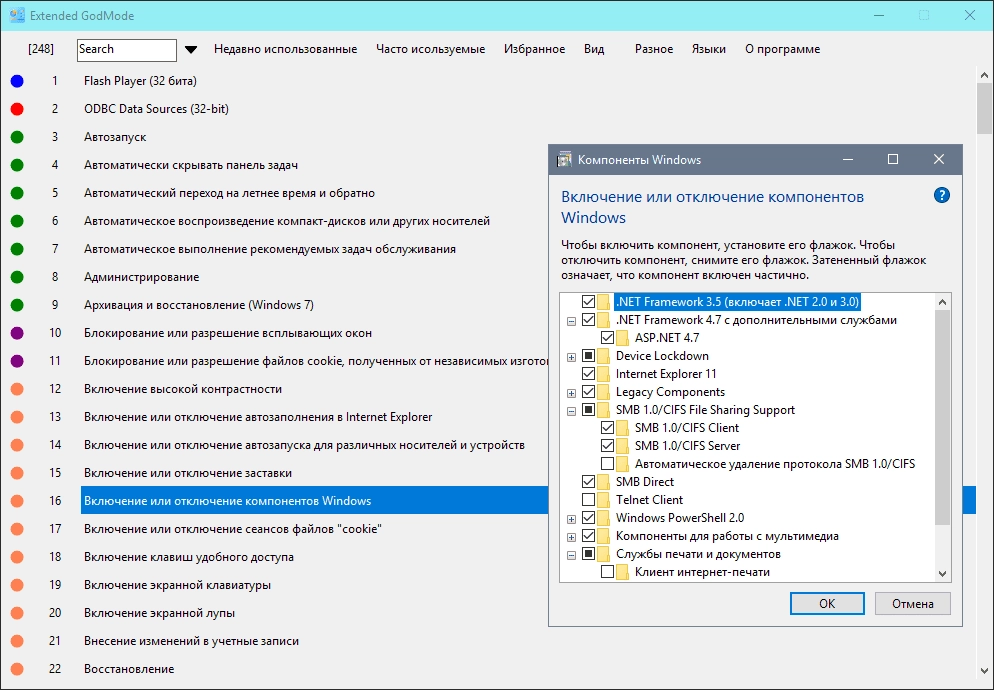
Task: Open dropdown arrow next to Search box
Action: point(191,49)
